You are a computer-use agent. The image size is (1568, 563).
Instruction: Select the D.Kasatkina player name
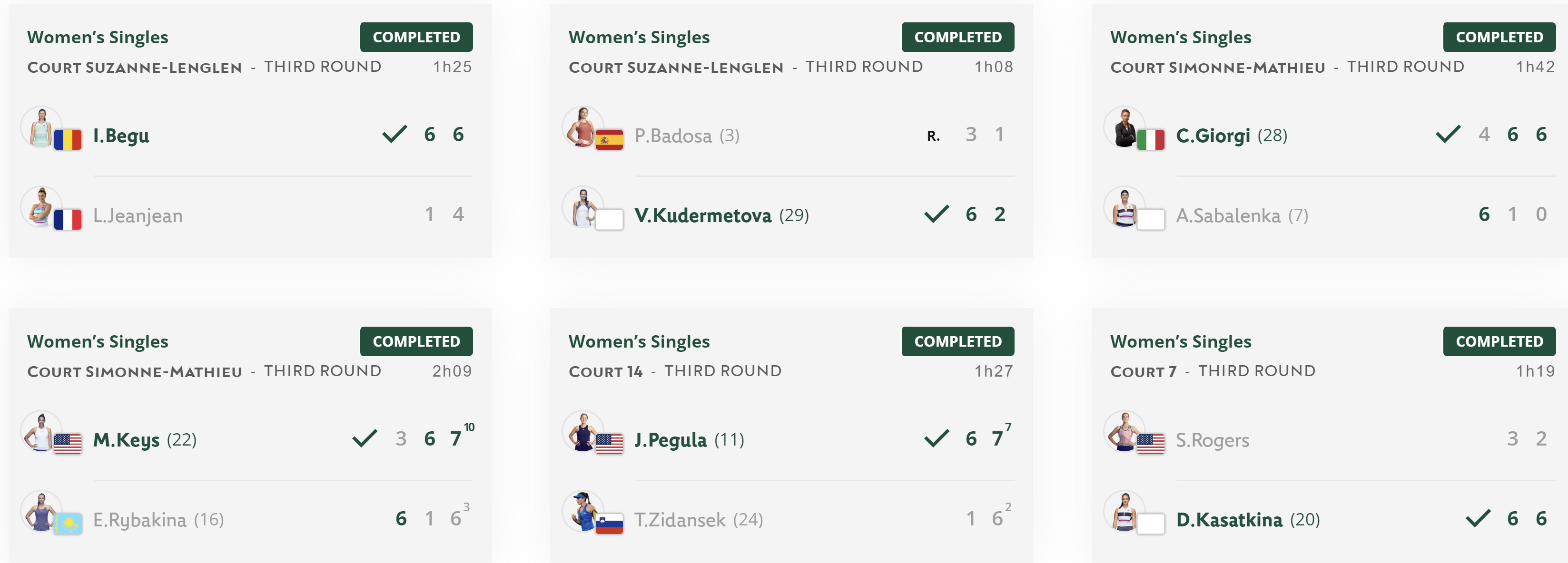[x=1229, y=520]
